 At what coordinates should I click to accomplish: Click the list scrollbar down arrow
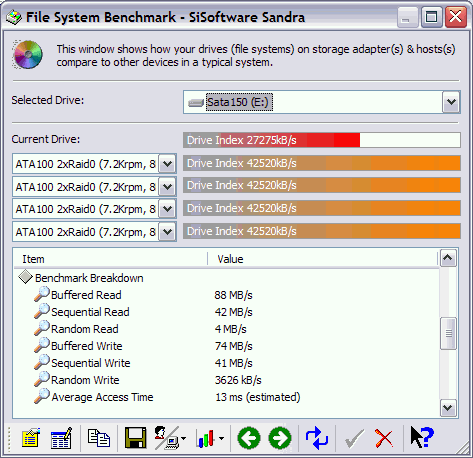coord(448,408)
